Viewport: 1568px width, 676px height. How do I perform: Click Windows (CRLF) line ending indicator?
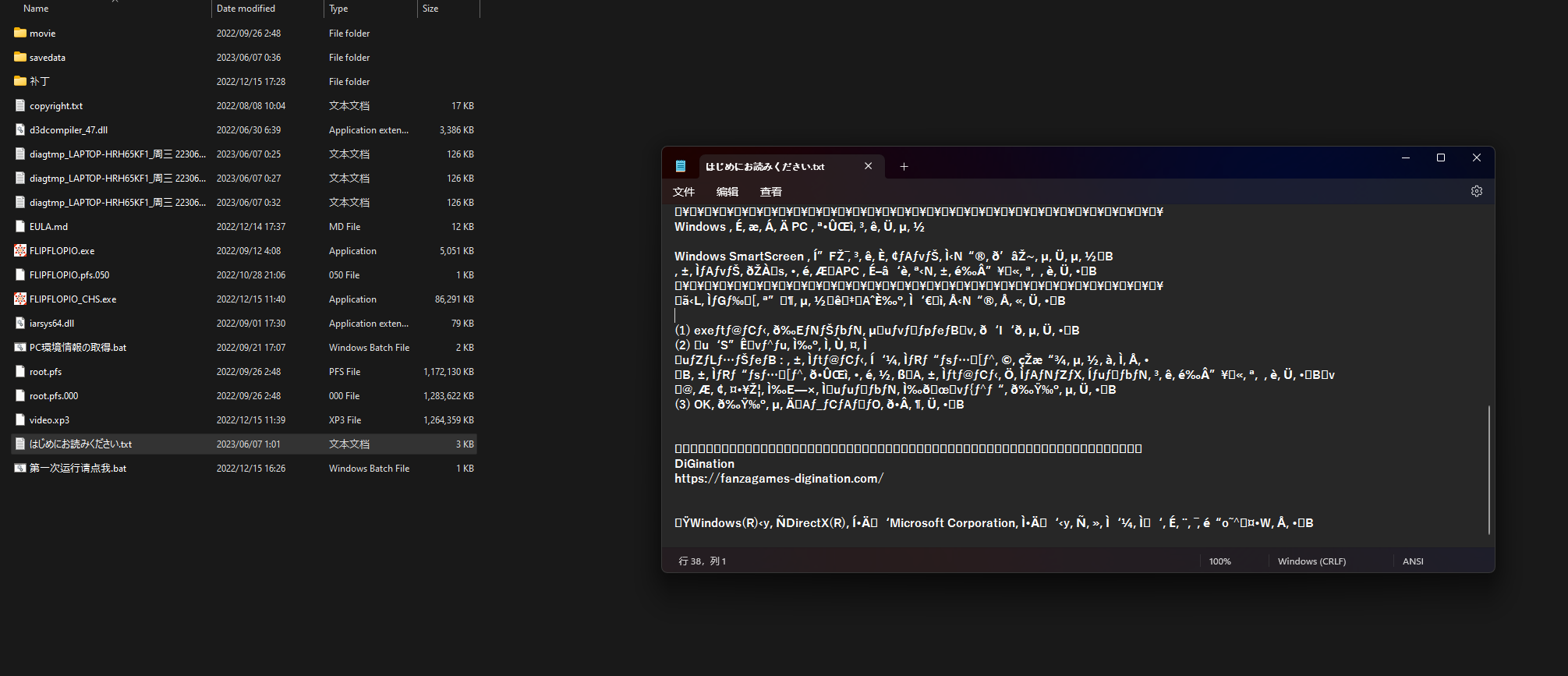tap(1311, 561)
